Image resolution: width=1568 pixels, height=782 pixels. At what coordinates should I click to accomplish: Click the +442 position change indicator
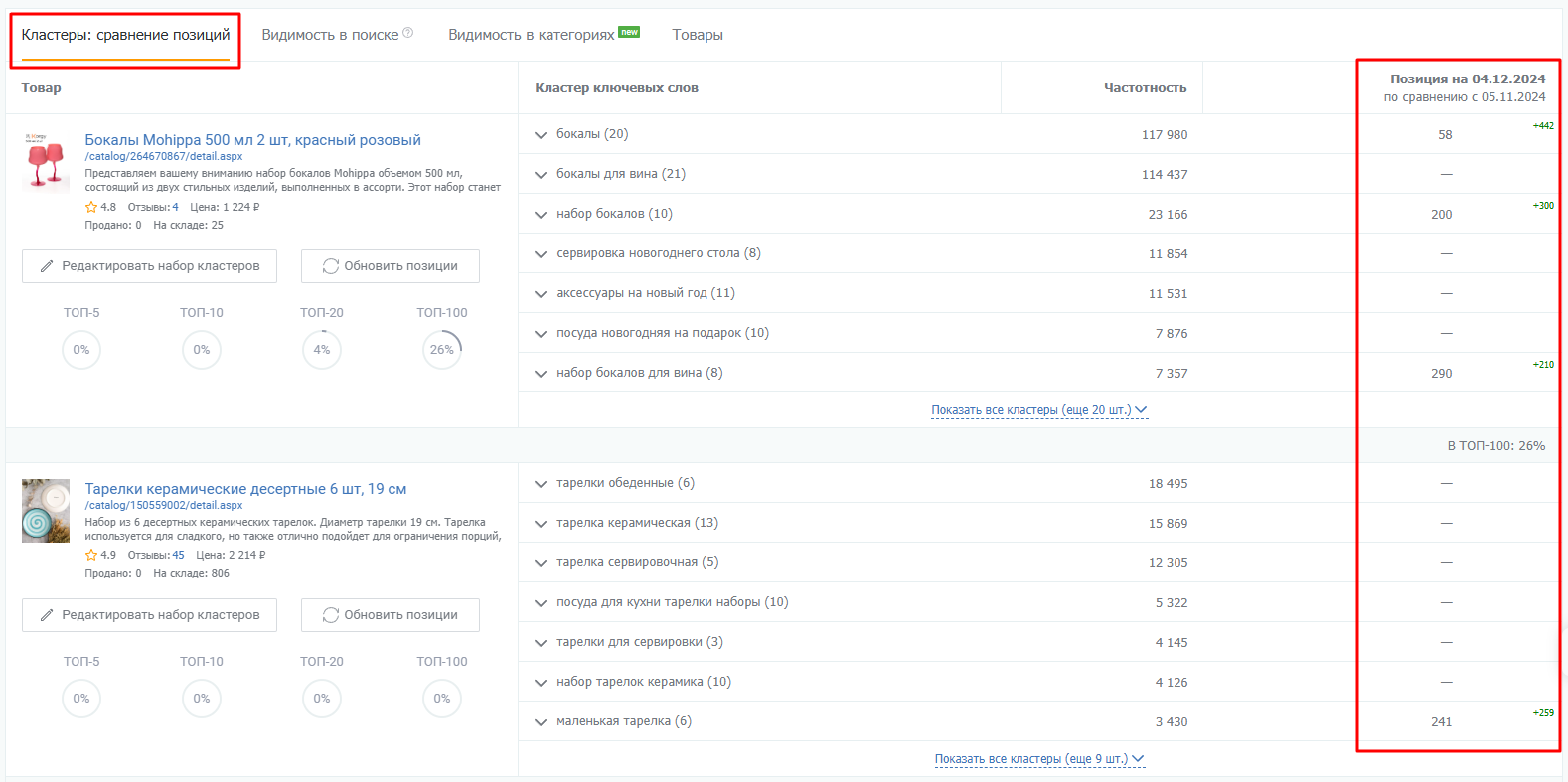click(1543, 126)
